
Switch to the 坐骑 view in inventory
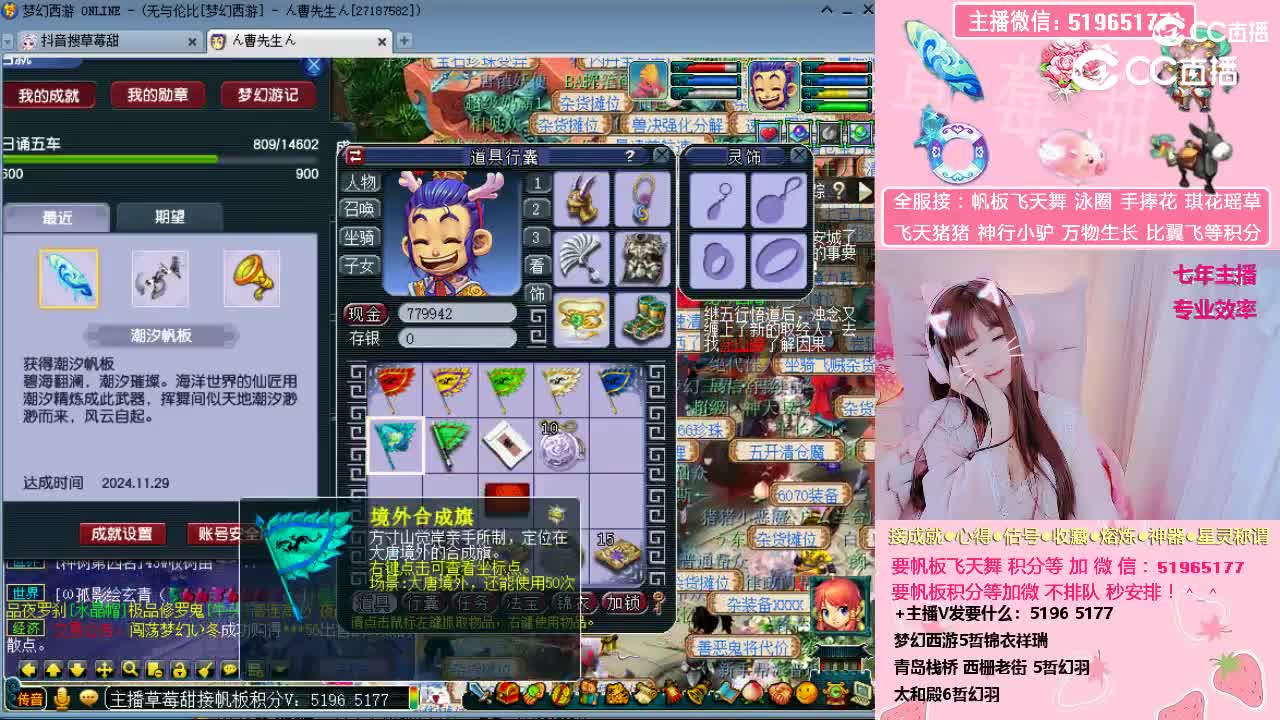coord(360,237)
